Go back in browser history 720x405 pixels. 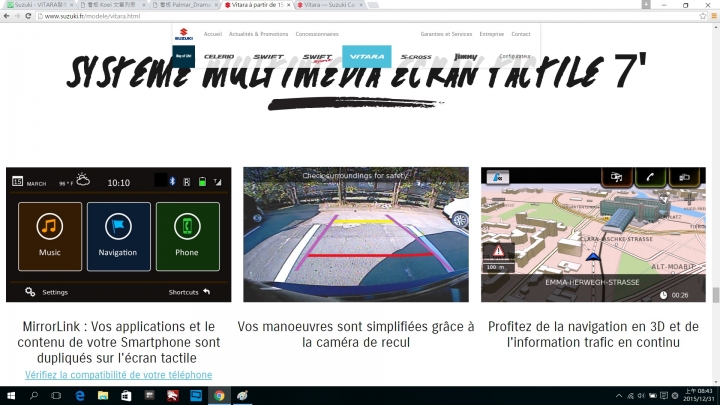coord(6,16)
